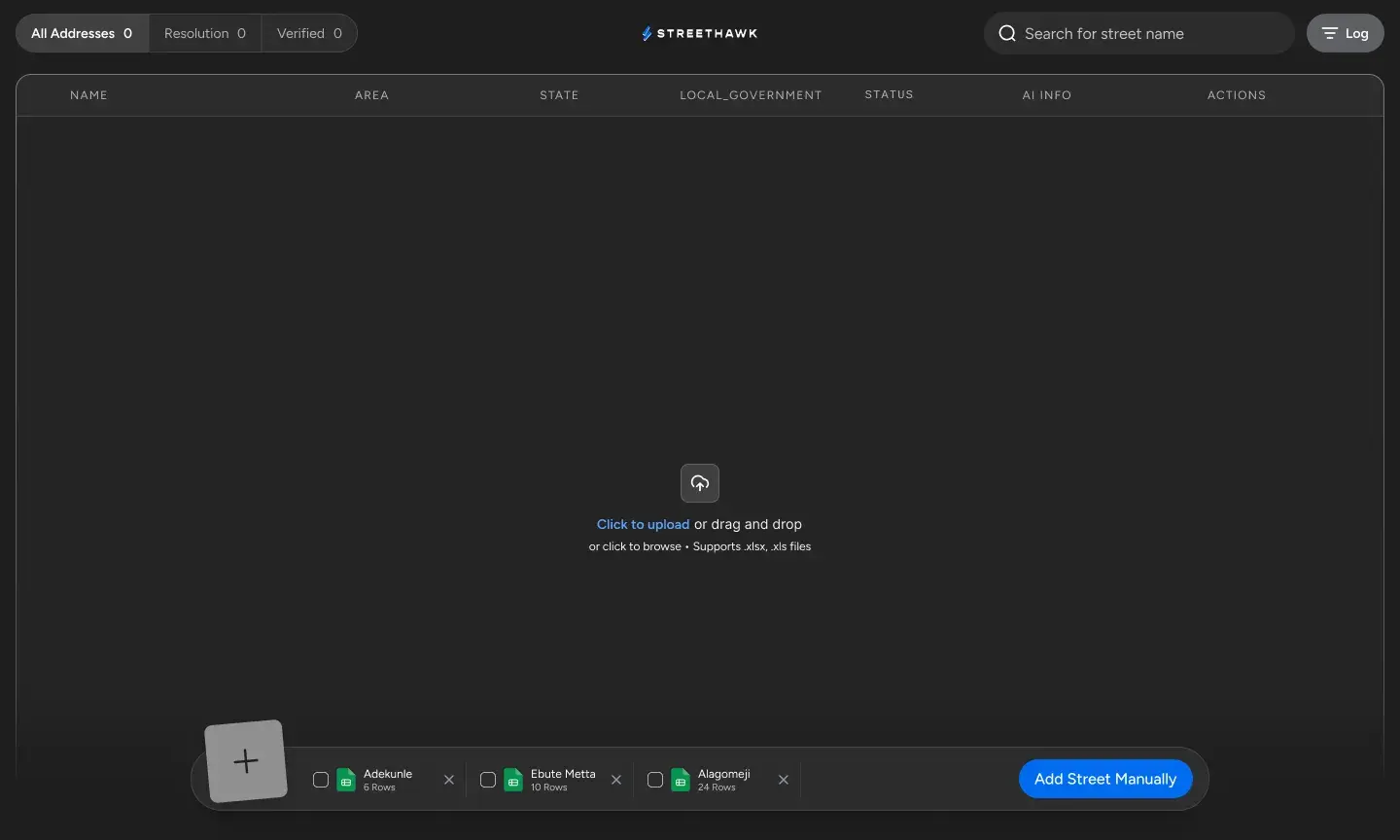
Task: Switch to the Verified tab
Action: tap(309, 34)
